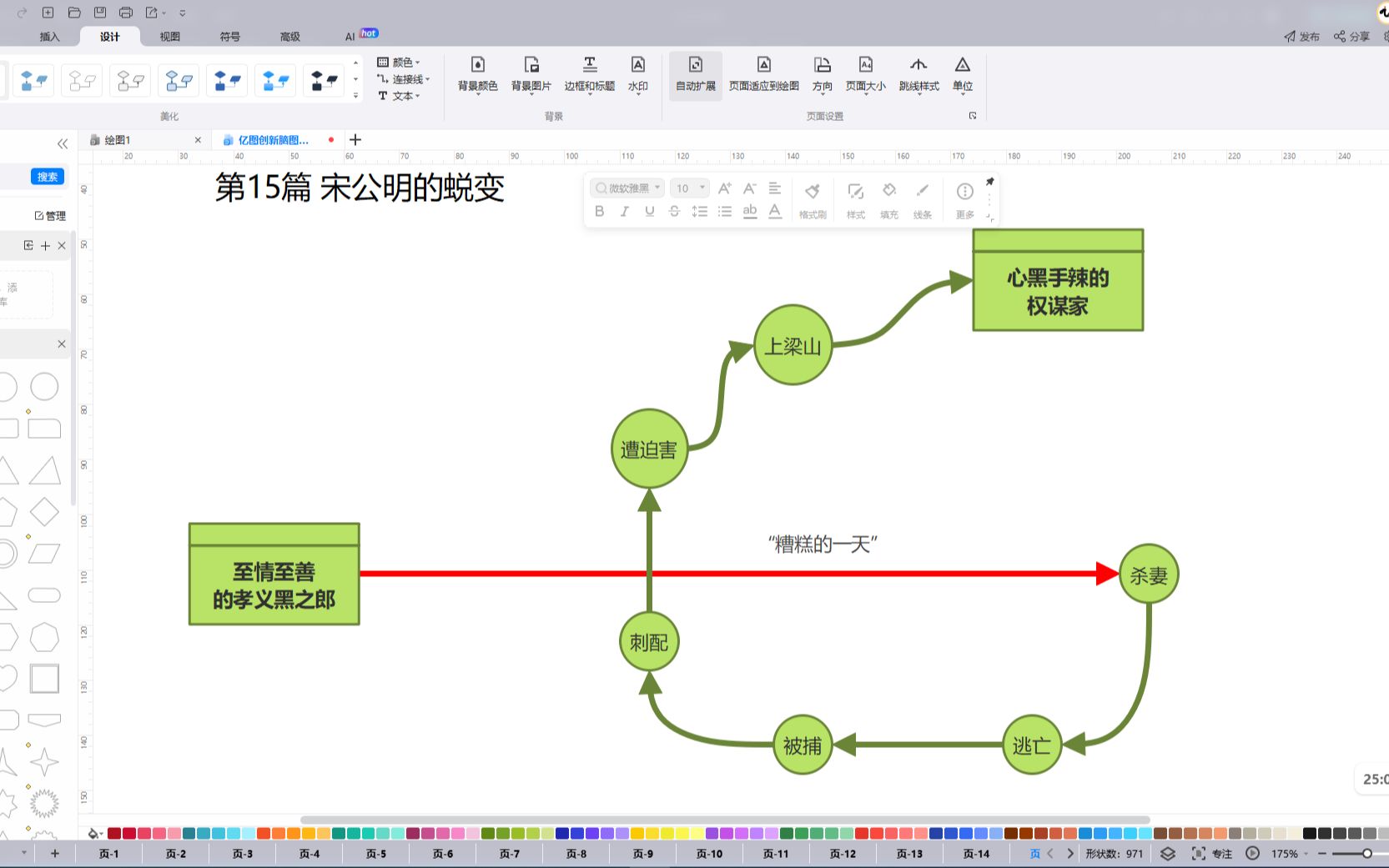
Task: Click 页面适应到绘图 fit page to drawing
Action: pos(764,75)
